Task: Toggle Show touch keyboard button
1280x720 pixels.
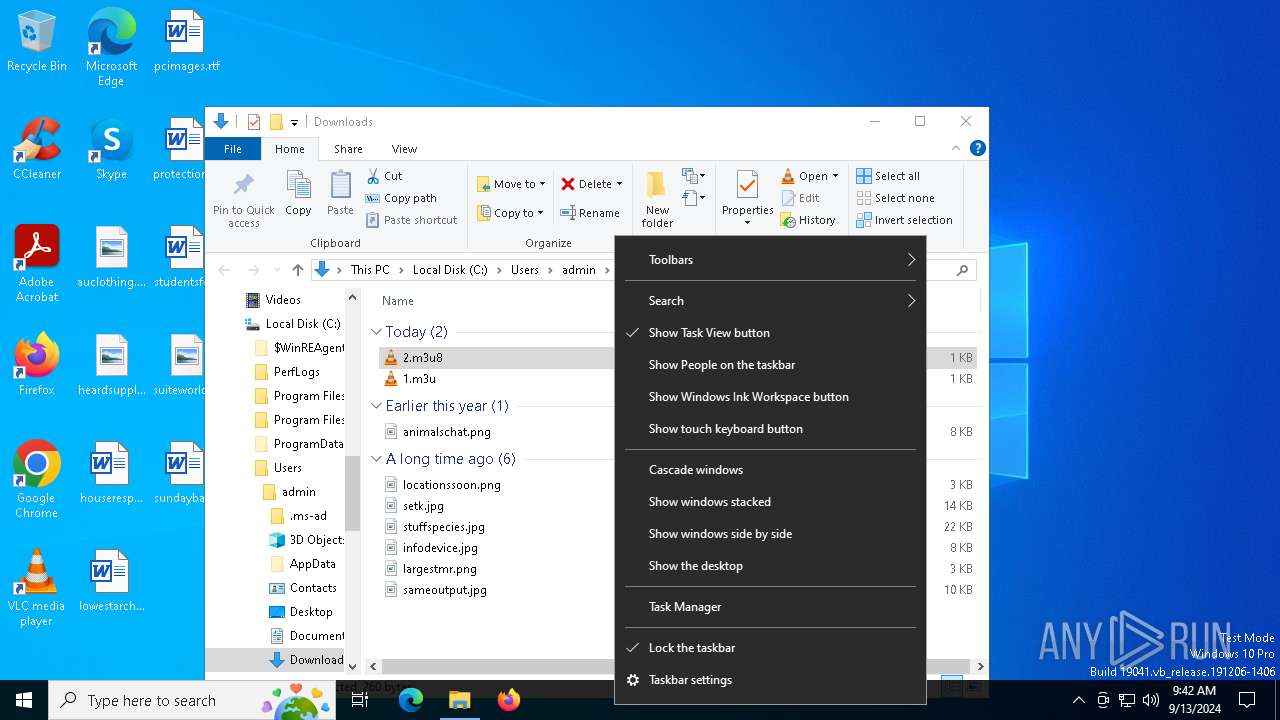Action: tap(770, 429)
